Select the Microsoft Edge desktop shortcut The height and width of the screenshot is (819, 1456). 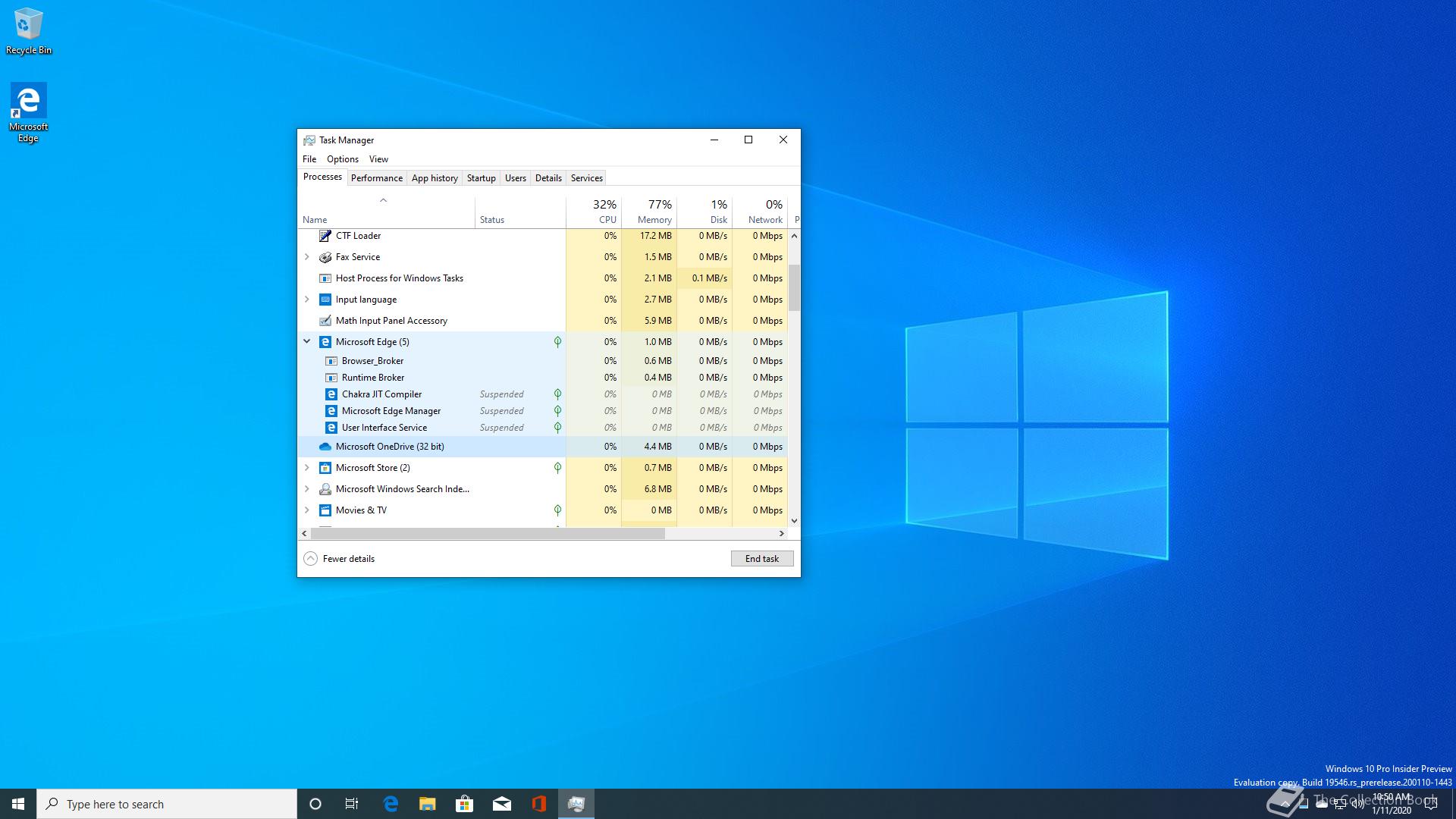[x=28, y=112]
